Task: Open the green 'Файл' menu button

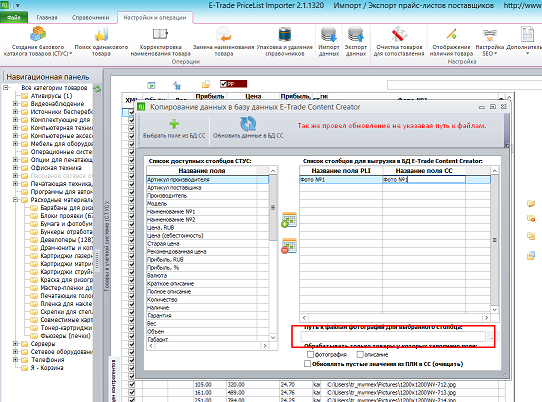Action: pyautogui.click(x=14, y=17)
